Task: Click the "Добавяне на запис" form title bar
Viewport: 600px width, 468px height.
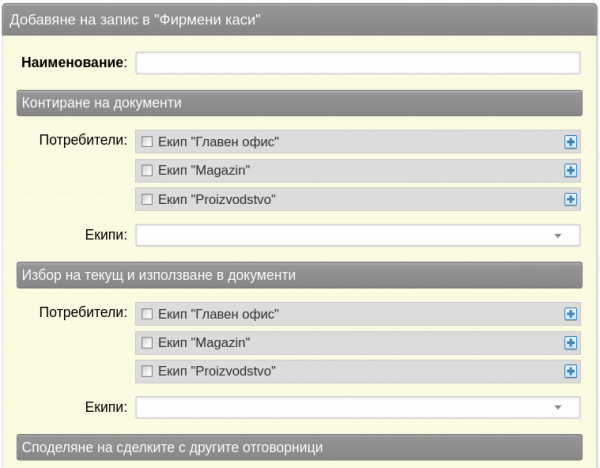Action: [300, 20]
